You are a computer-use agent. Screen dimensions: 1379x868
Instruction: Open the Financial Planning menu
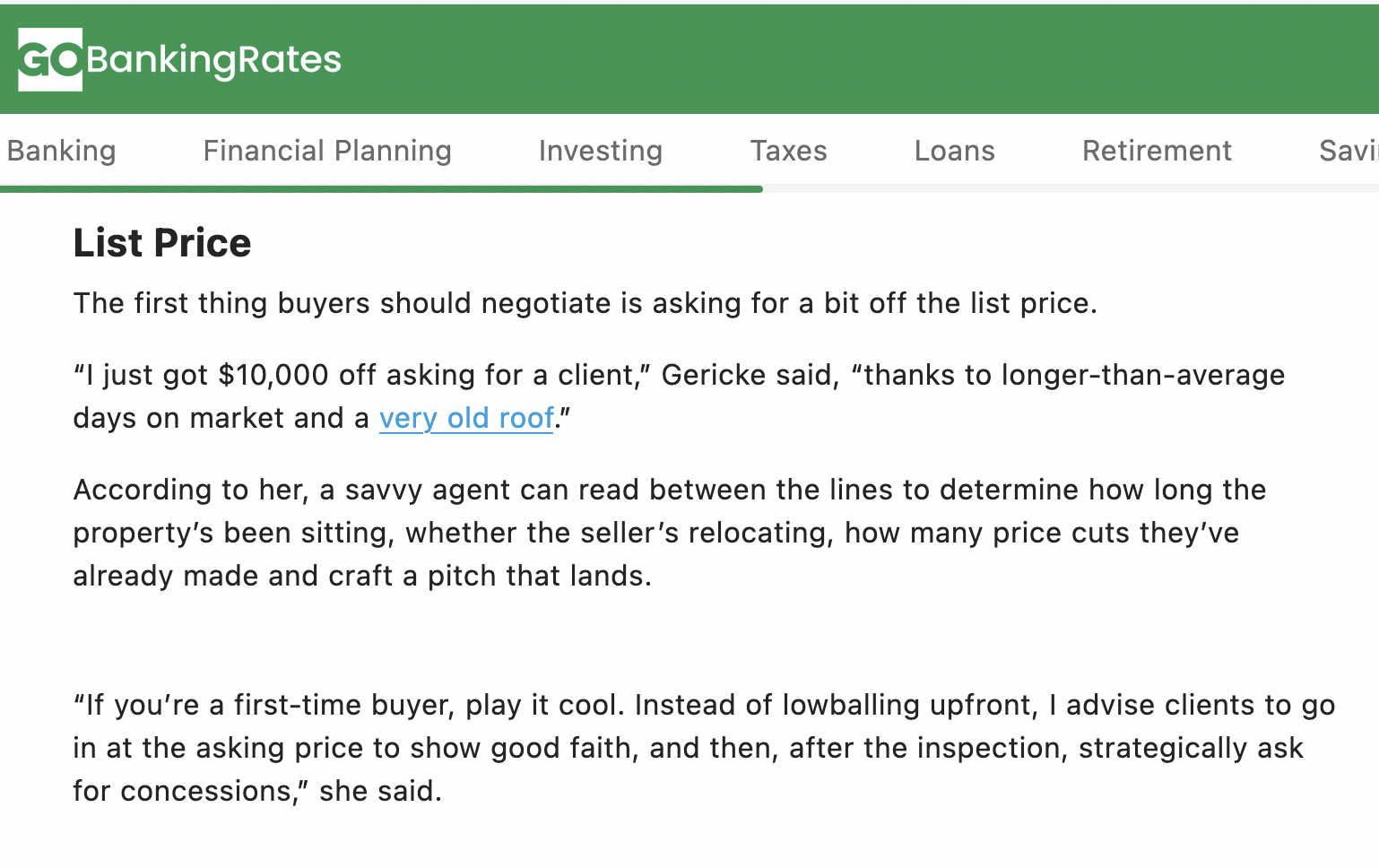pos(327,151)
